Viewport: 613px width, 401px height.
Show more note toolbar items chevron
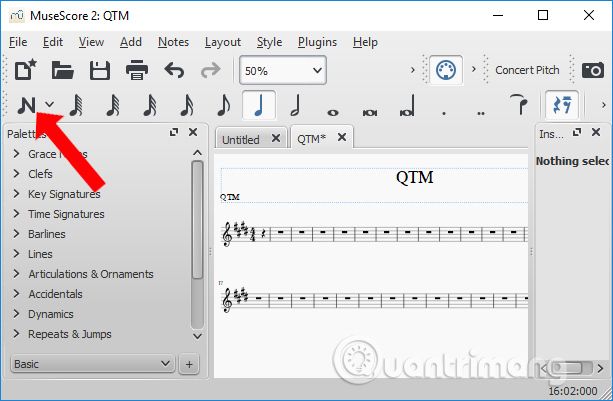[x=604, y=105]
